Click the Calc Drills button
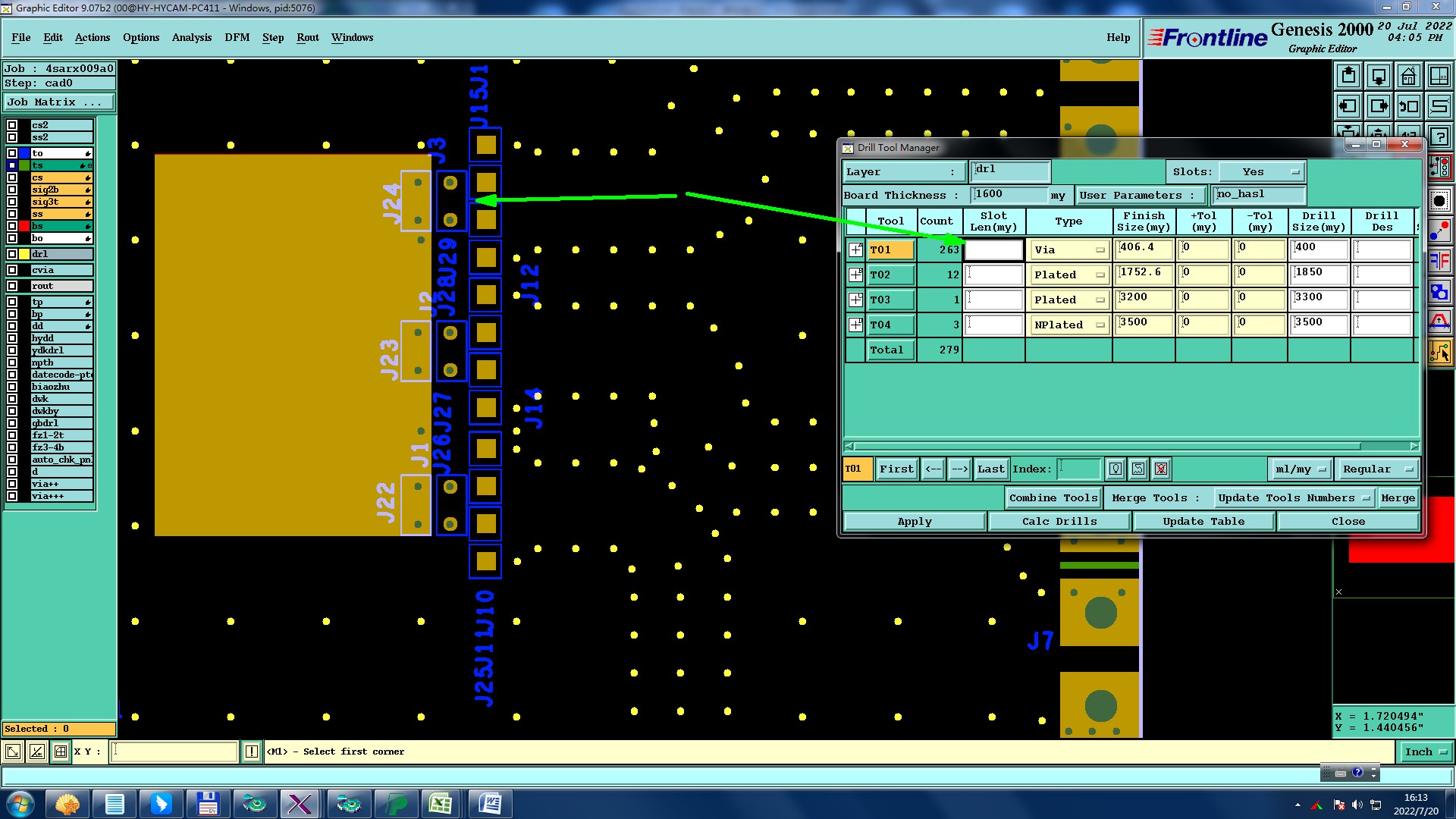1456x819 pixels. [1059, 522]
